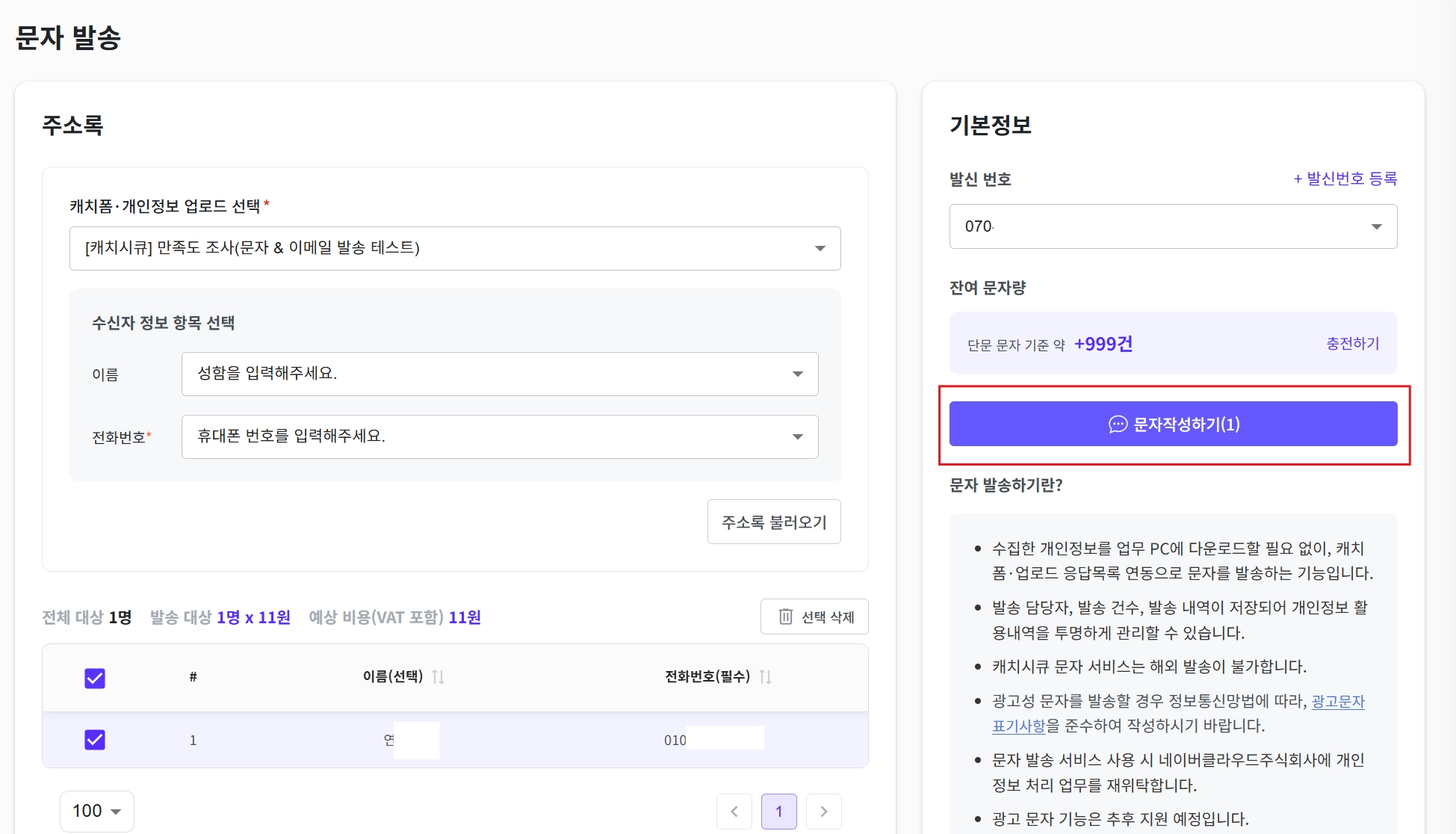This screenshot has height=834, width=1456.
Task: Go to next page with right chevron
Action: [x=824, y=812]
